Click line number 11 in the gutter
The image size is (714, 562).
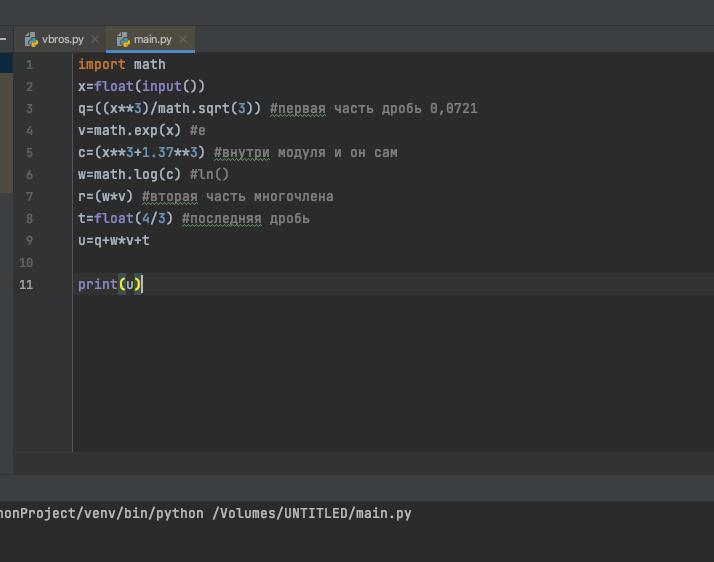tap(26, 285)
